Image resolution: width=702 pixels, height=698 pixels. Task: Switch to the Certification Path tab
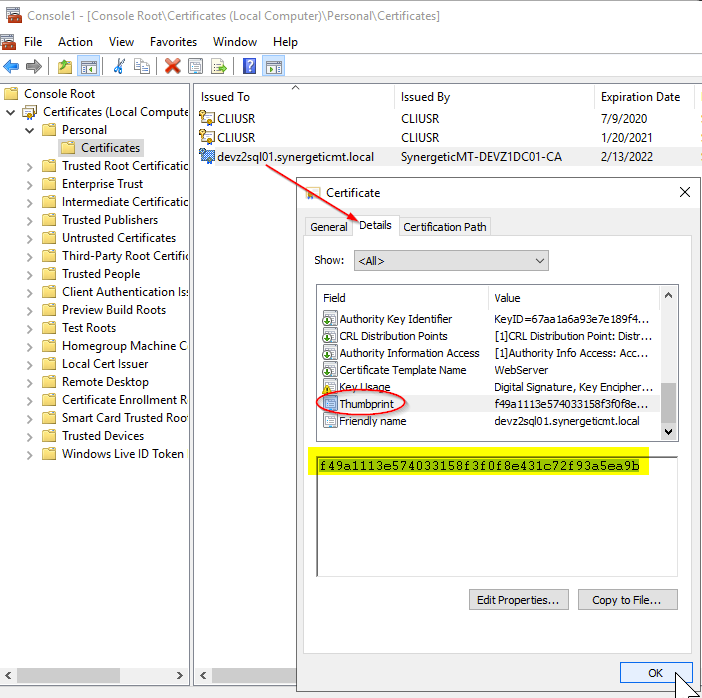click(445, 227)
